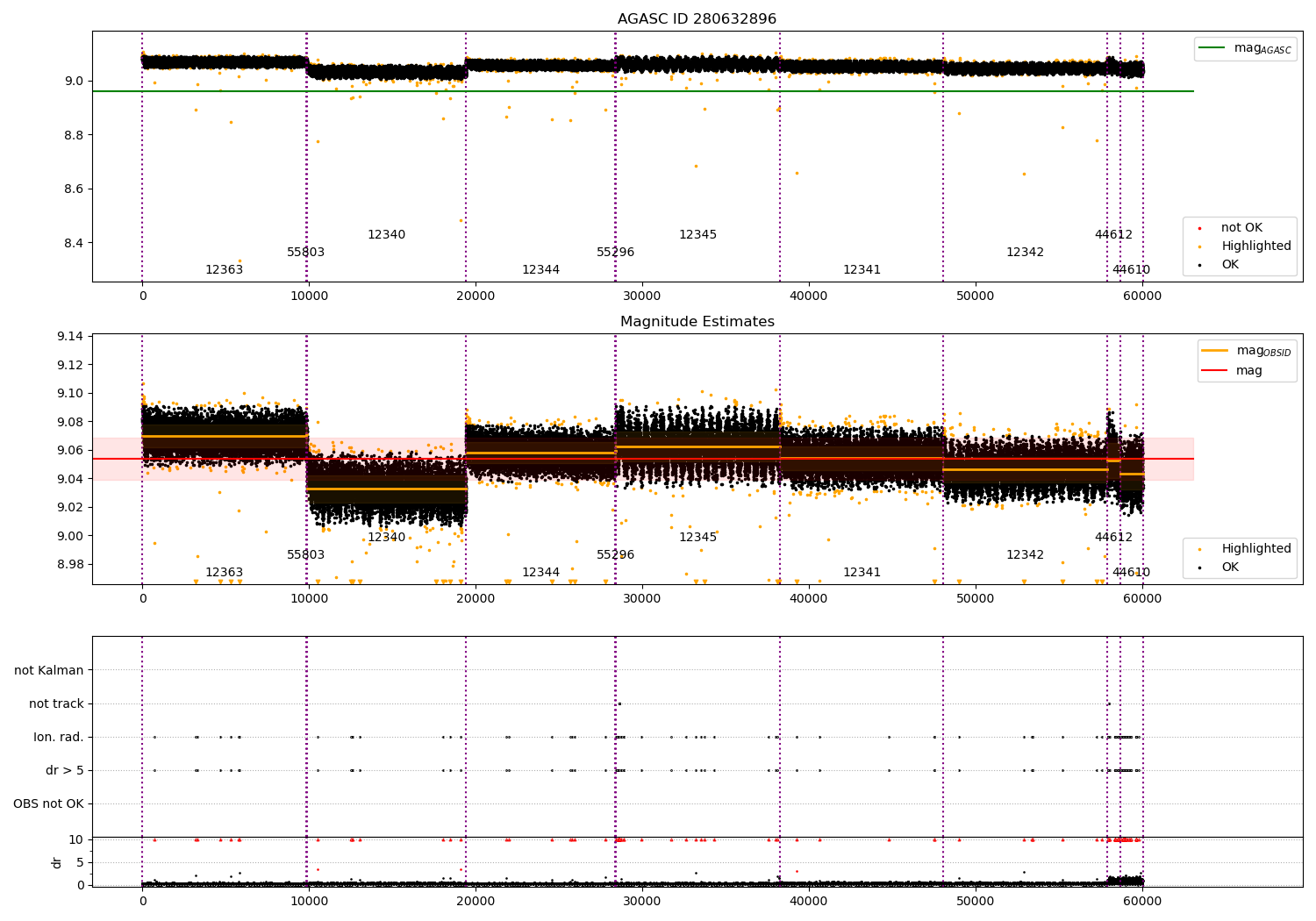Click the red 'mag' legend entry

coord(1233,371)
